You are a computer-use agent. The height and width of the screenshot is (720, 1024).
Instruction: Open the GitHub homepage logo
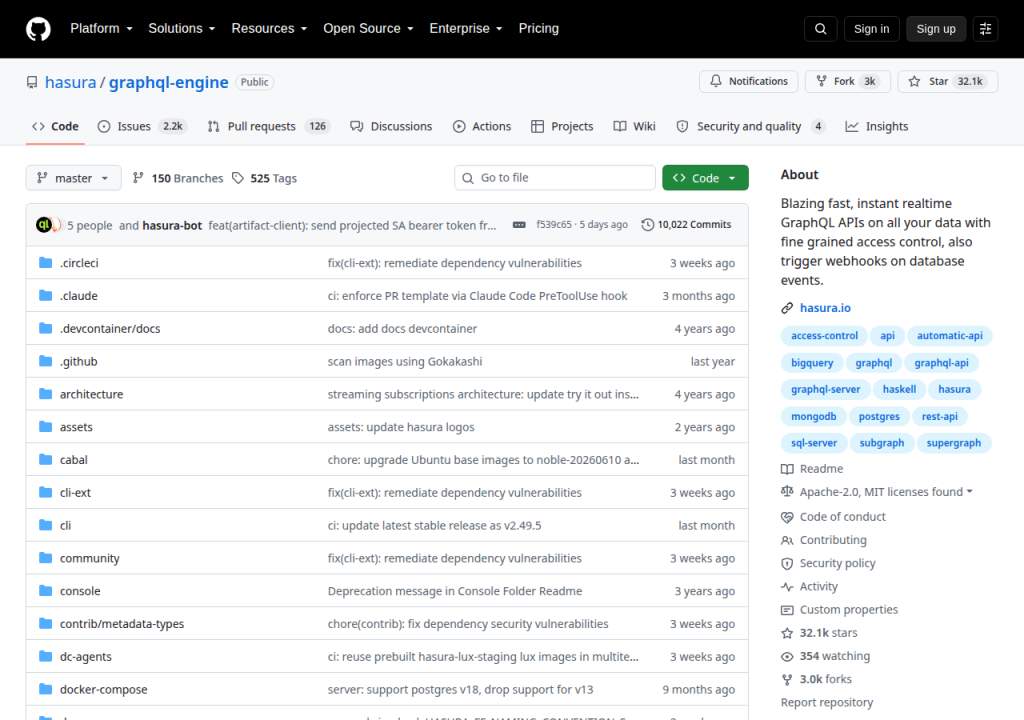pos(39,29)
